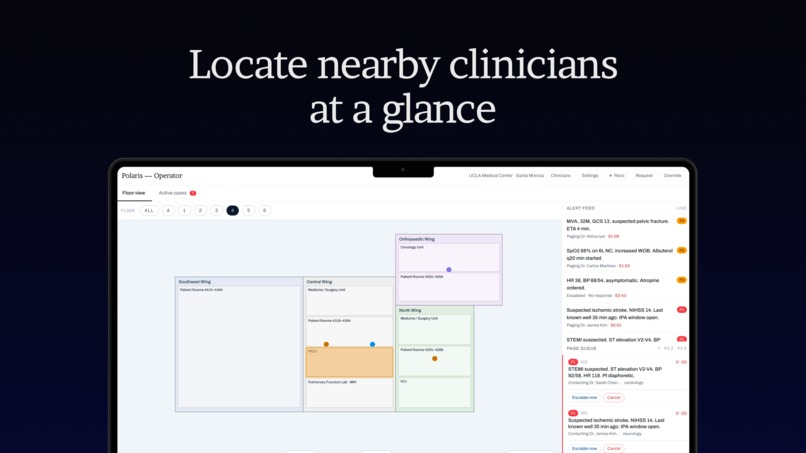806x453 pixels.
Task: Escalate the ischemic stroke page now
Action: 584,448
